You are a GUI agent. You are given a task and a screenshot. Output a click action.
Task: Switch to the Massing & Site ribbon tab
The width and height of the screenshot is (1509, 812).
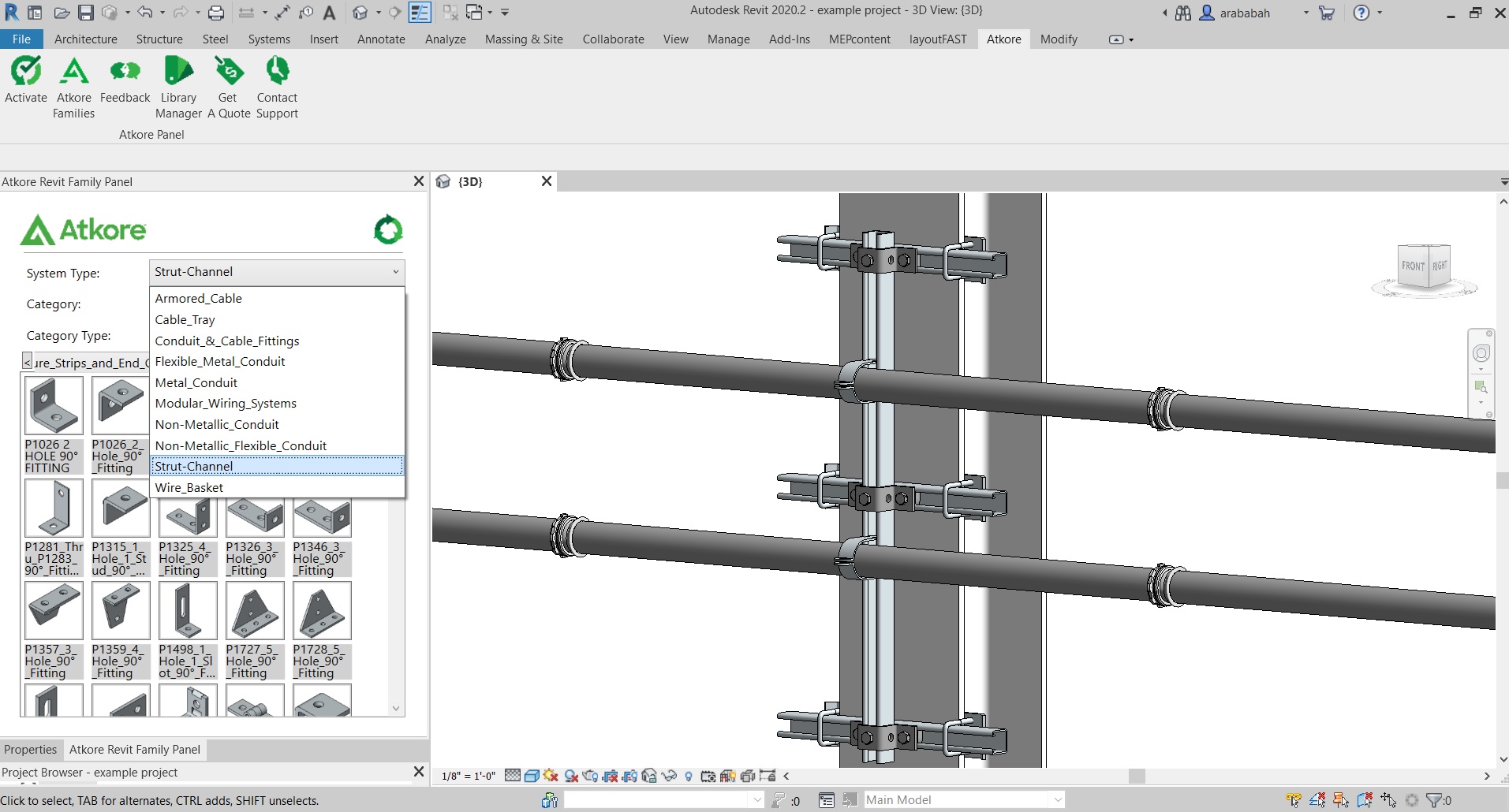point(523,39)
